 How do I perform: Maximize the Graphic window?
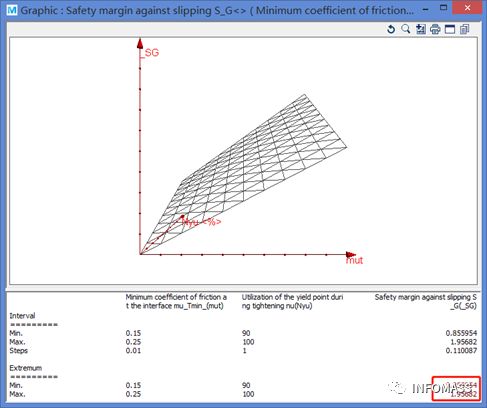443,8
